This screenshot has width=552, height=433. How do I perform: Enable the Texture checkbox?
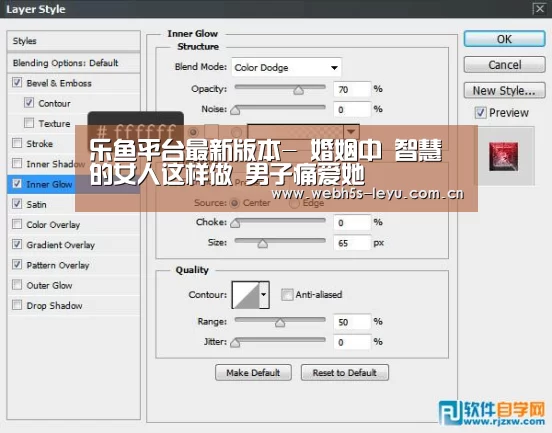(29, 123)
